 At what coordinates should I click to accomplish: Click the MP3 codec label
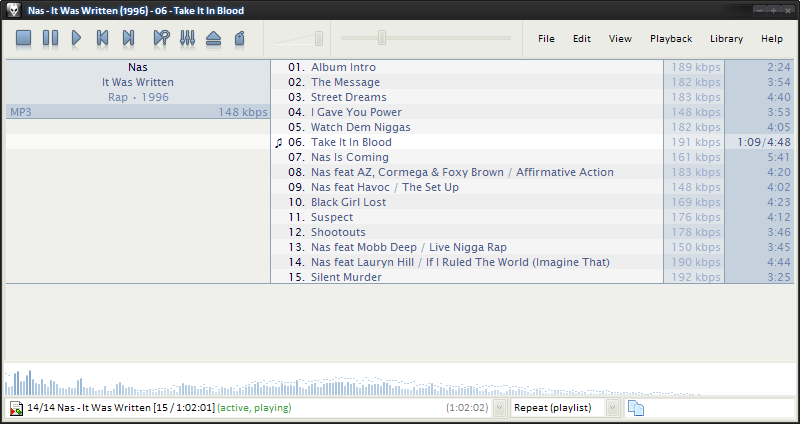(x=21, y=112)
